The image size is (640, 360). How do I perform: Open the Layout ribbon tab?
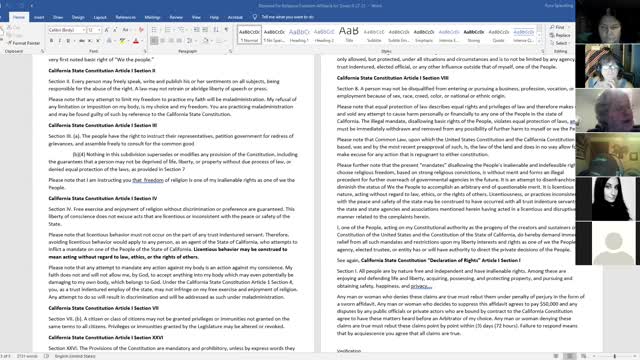click(x=100, y=17)
